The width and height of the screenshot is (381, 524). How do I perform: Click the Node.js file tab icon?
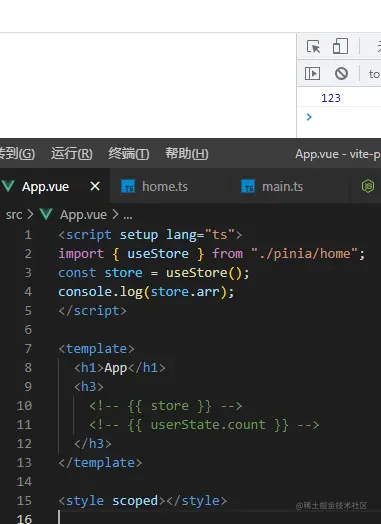368,186
